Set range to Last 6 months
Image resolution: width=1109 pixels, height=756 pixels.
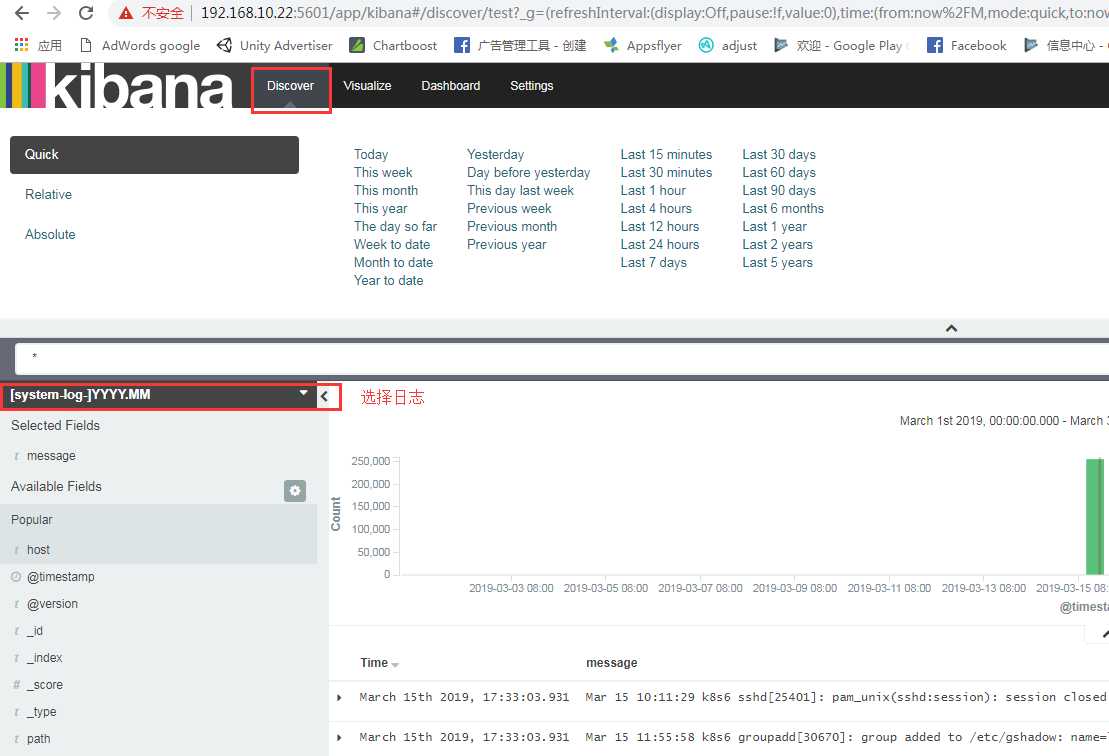click(783, 209)
